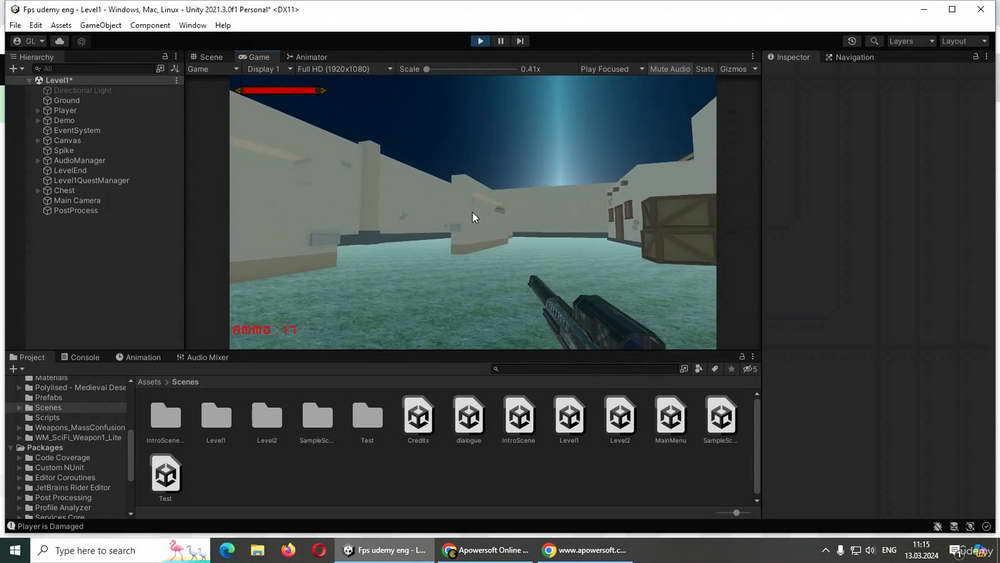Select Main Camera in the Hierarchy
Viewport: 1000px width, 563px height.
click(x=77, y=200)
